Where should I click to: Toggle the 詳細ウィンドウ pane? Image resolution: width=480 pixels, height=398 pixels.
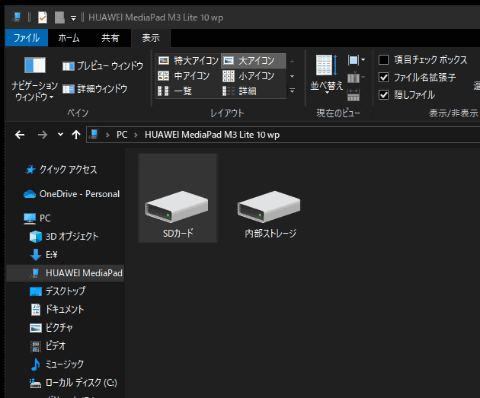click(x=95, y=89)
